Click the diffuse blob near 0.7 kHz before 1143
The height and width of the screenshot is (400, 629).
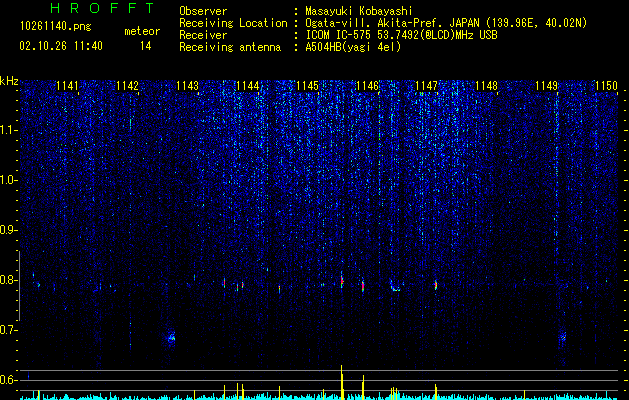pyautogui.click(x=171, y=338)
